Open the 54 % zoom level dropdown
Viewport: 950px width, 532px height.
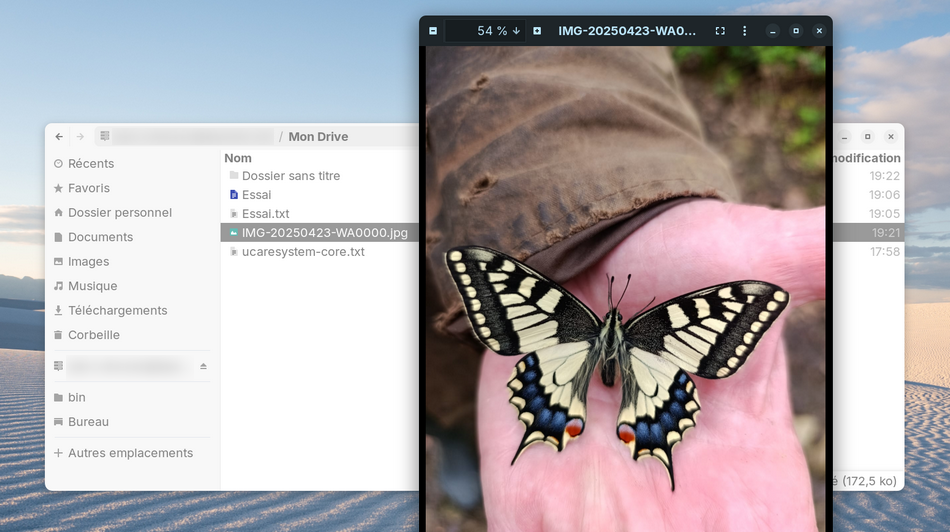(x=497, y=31)
